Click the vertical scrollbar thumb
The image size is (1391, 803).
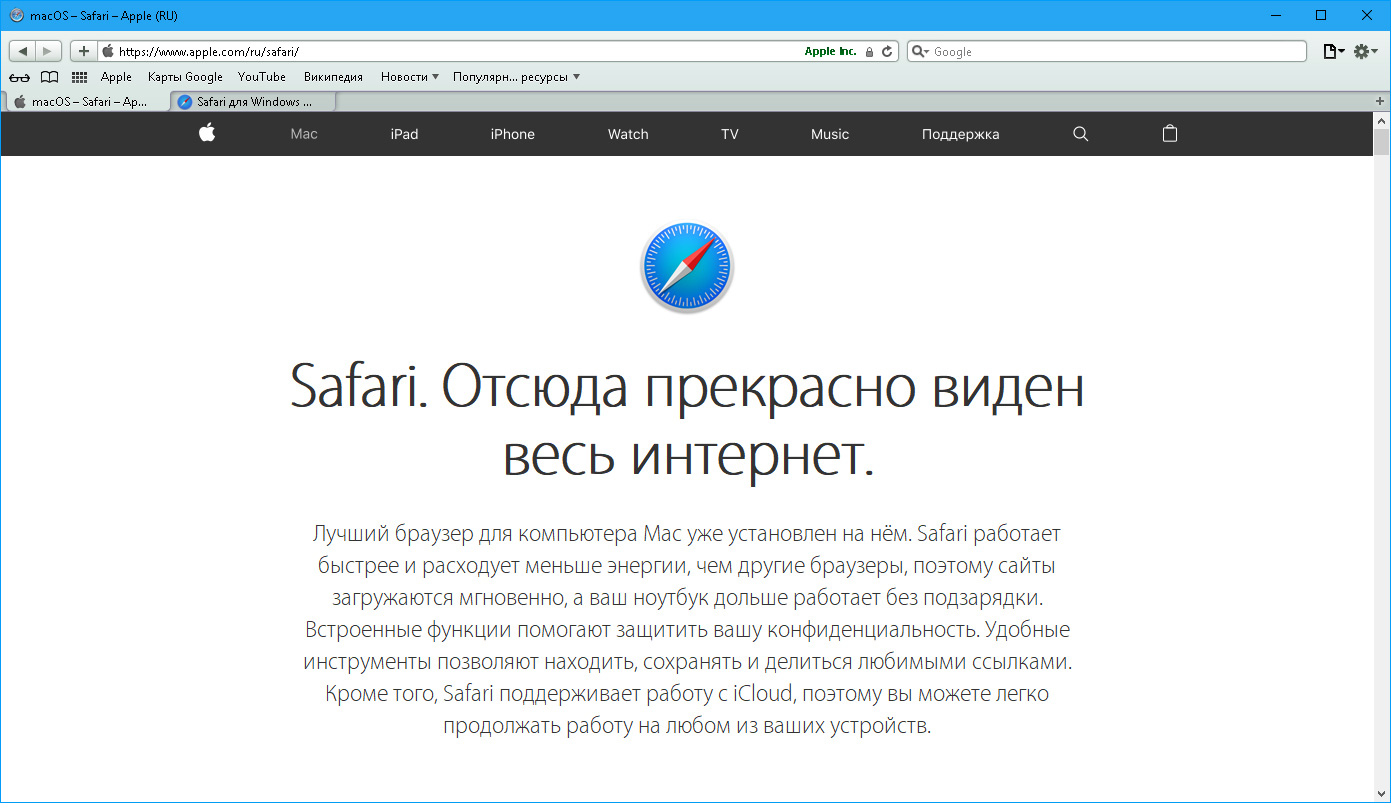tap(1382, 142)
